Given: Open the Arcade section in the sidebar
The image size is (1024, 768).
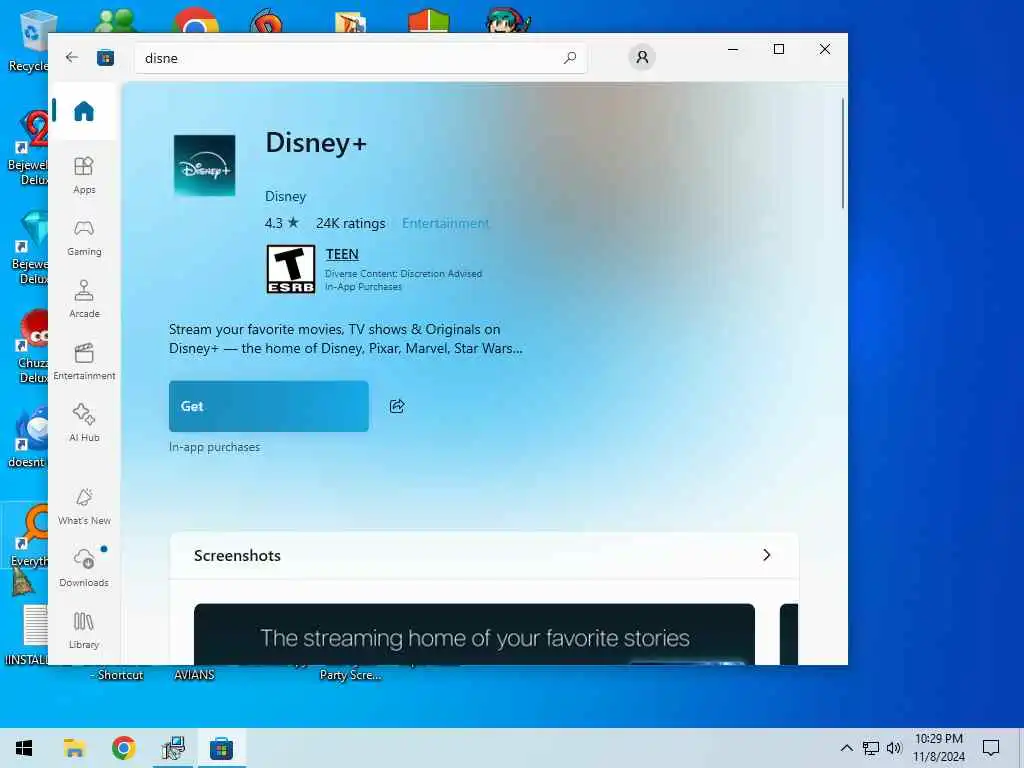Looking at the screenshot, I should (x=84, y=299).
